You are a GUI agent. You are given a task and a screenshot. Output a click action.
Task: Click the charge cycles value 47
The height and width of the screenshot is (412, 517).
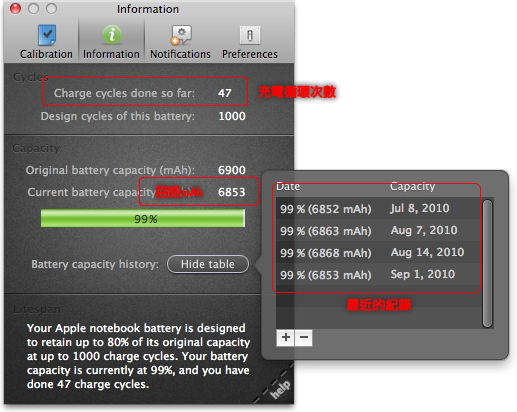click(x=225, y=93)
